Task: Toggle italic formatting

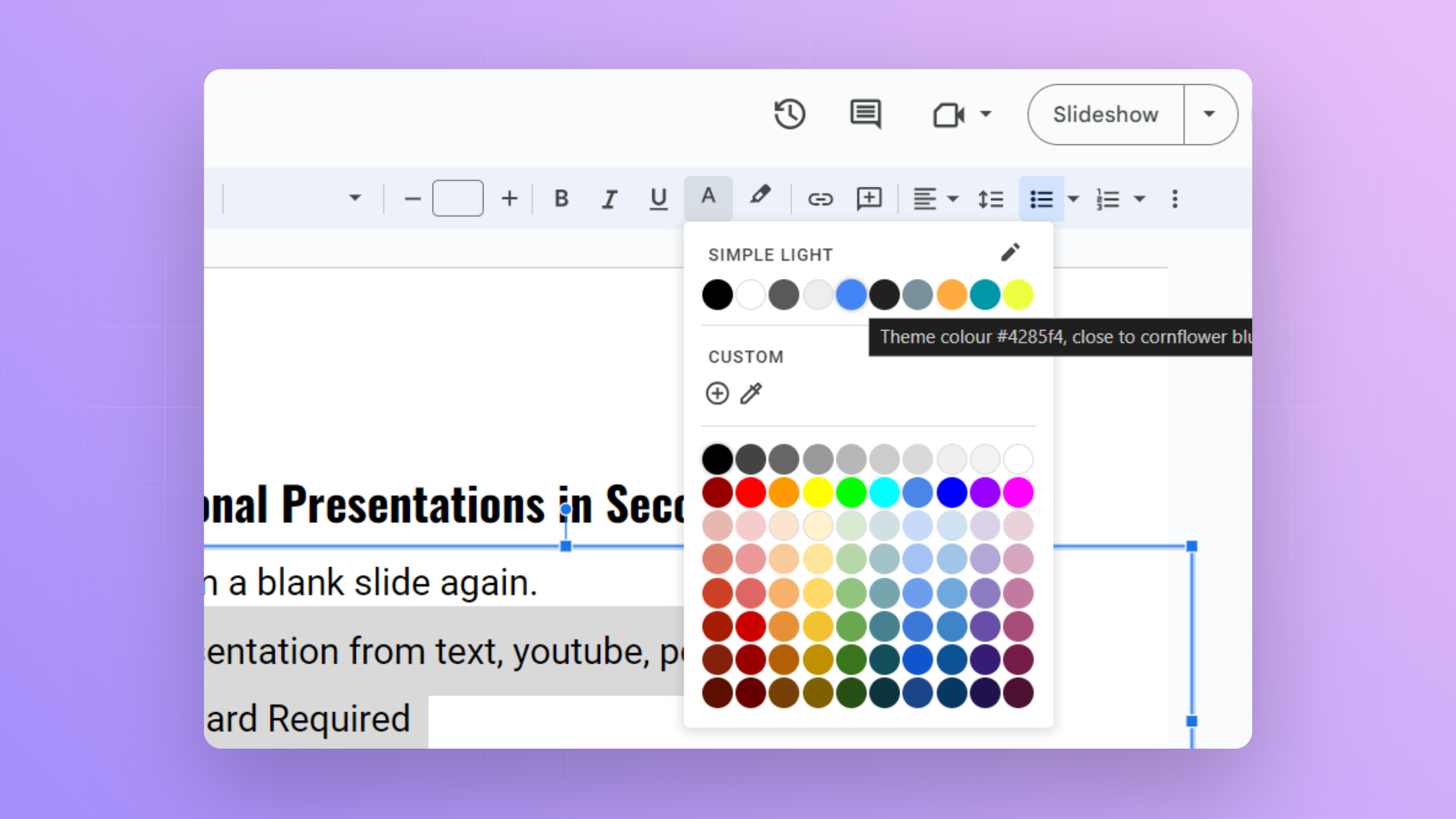Action: click(x=610, y=198)
